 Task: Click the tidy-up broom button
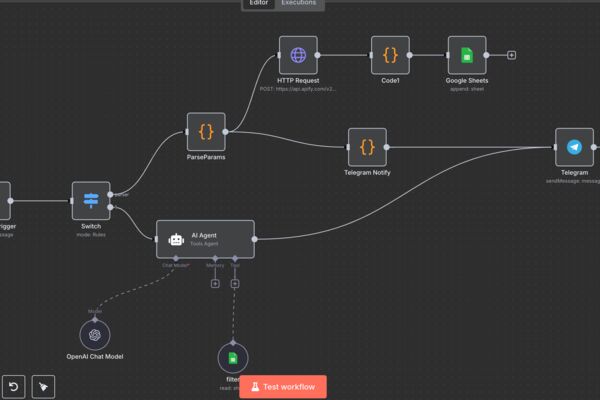click(43, 387)
